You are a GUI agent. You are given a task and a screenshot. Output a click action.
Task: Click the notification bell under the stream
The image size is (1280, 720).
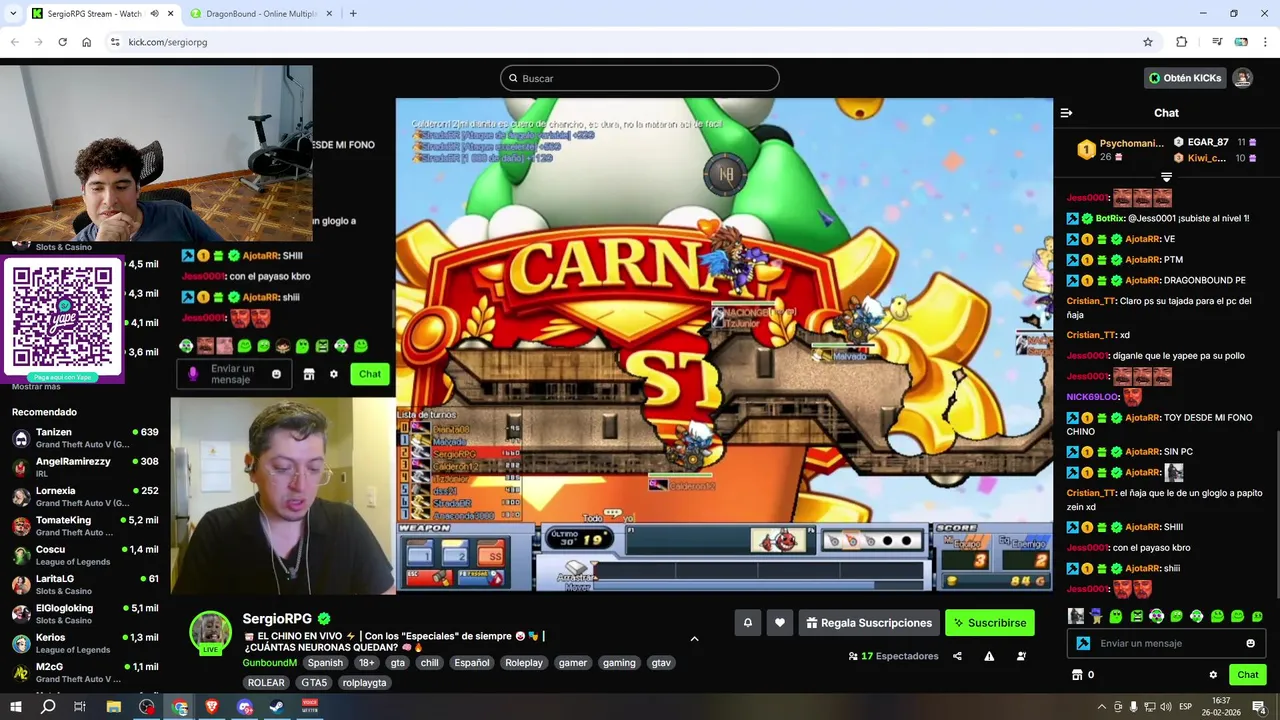point(747,623)
